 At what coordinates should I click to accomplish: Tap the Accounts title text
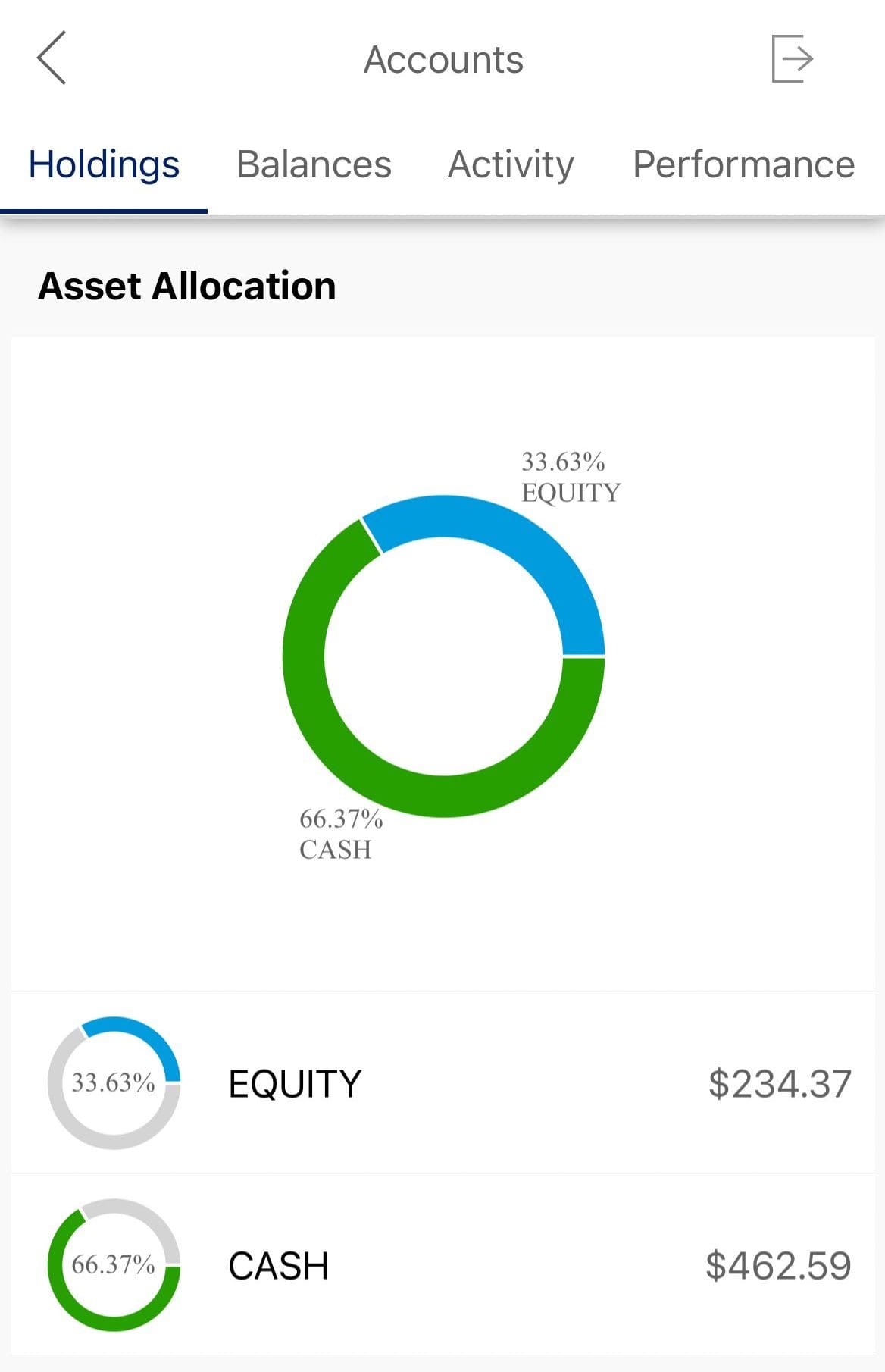pyautogui.click(x=443, y=58)
